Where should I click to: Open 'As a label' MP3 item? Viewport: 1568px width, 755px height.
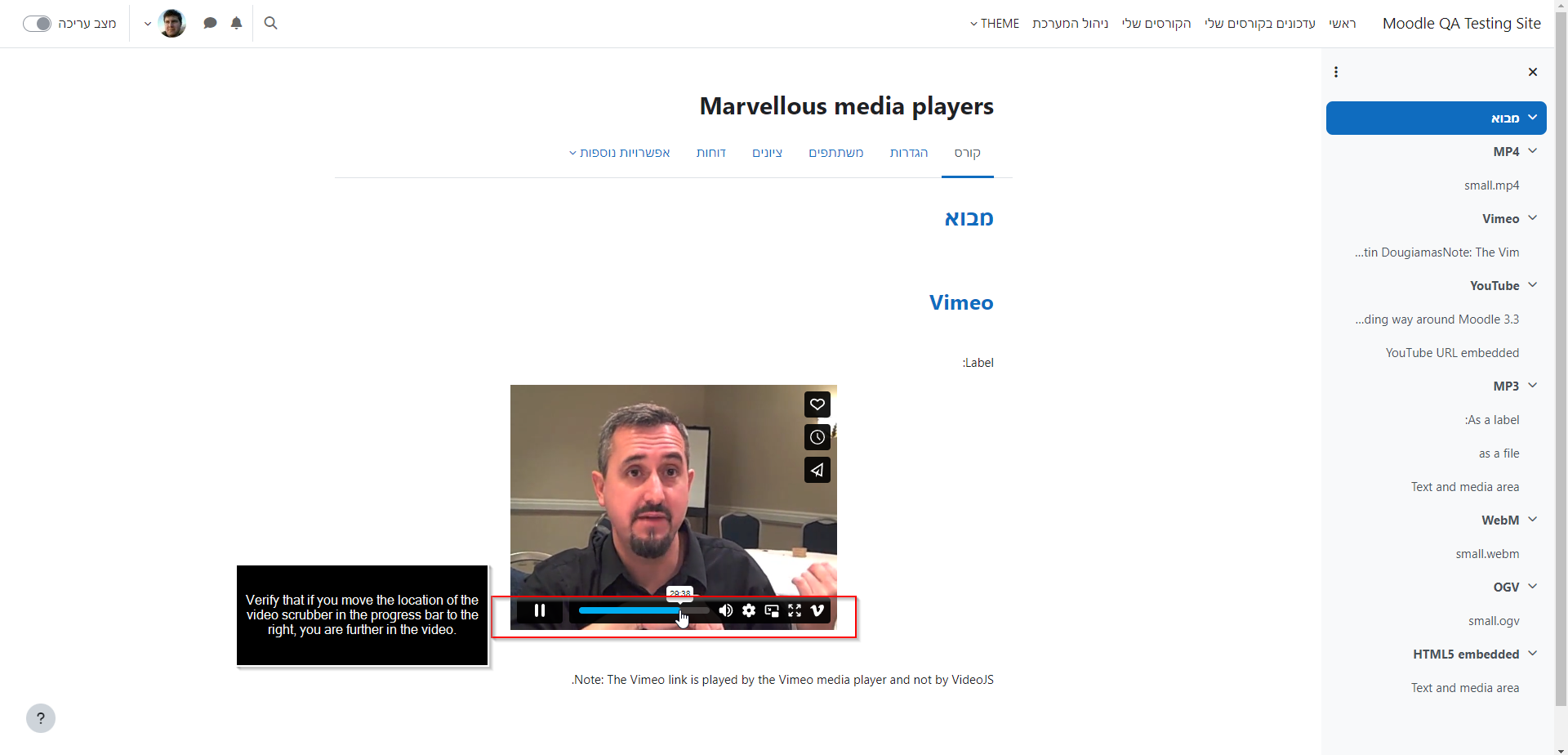pos(1492,420)
